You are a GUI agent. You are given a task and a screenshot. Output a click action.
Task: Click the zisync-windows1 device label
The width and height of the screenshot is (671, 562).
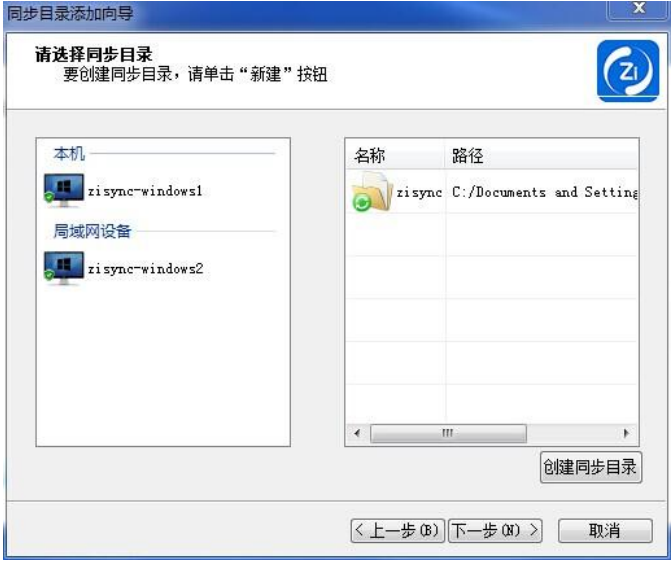pyautogui.click(x=145, y=190)
